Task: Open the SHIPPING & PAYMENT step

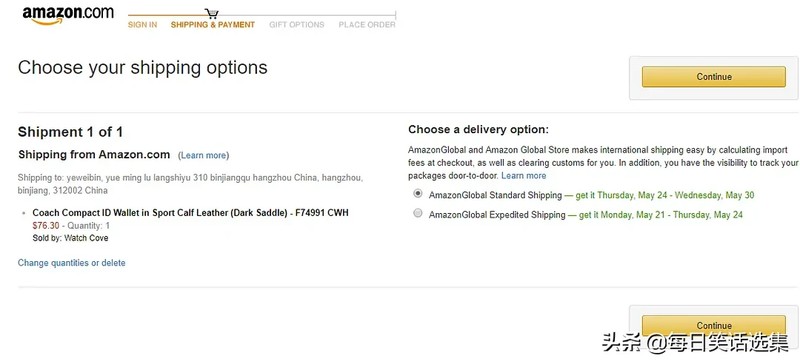Action: tap(213, 25)
